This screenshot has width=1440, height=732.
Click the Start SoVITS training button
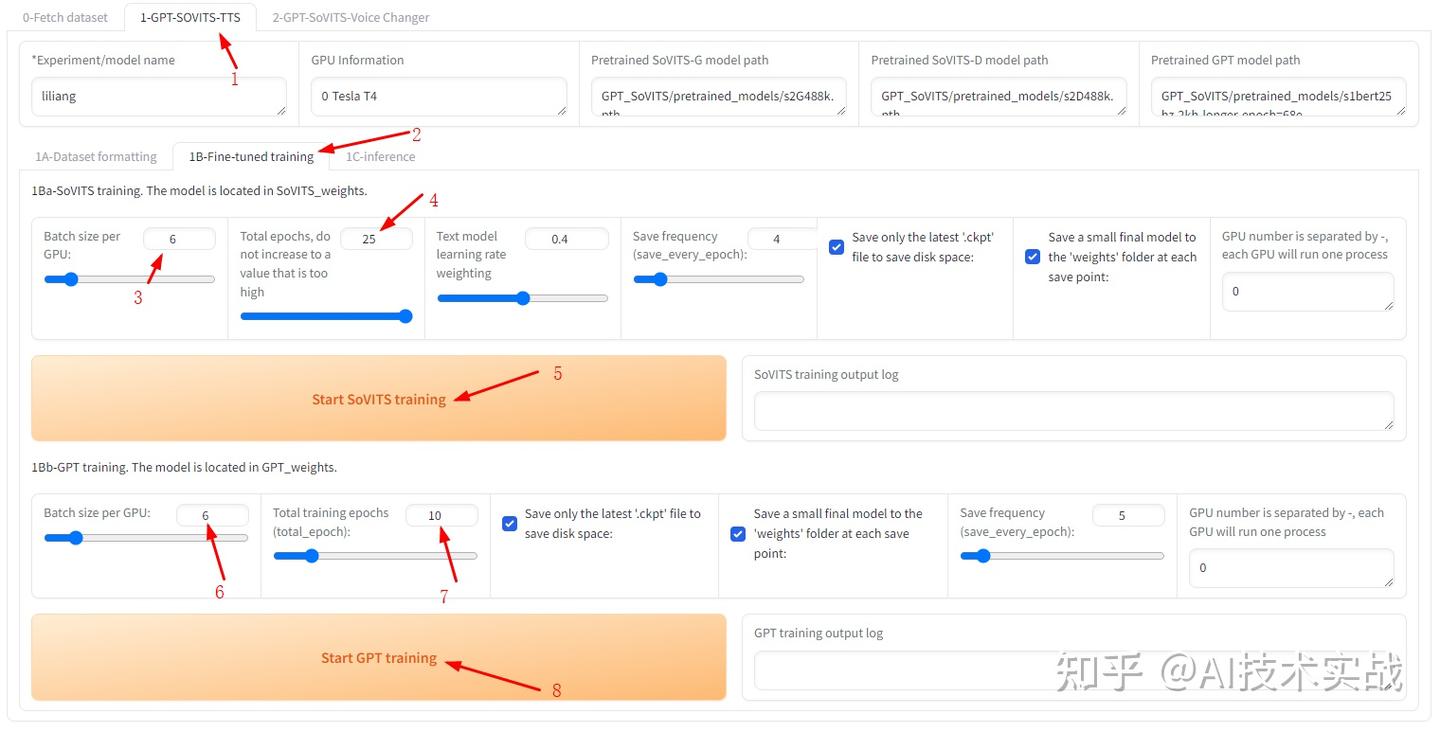point(379,398)
